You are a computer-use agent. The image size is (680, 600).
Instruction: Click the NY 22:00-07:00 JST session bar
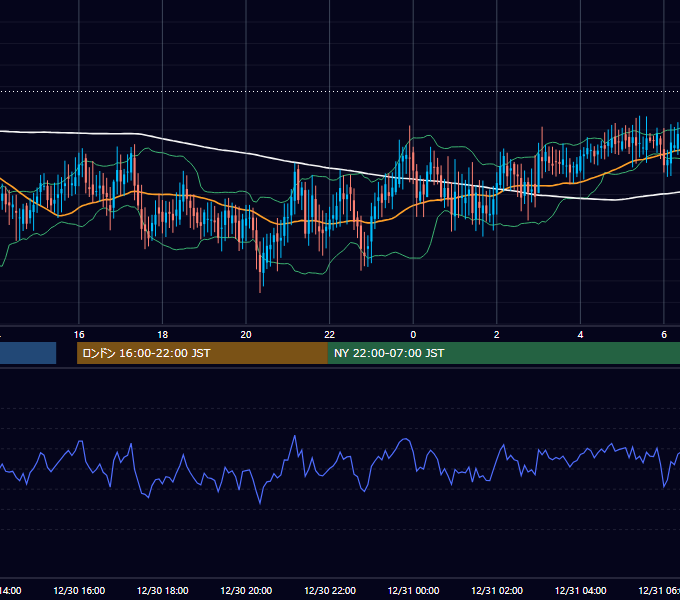coord(503,353)
